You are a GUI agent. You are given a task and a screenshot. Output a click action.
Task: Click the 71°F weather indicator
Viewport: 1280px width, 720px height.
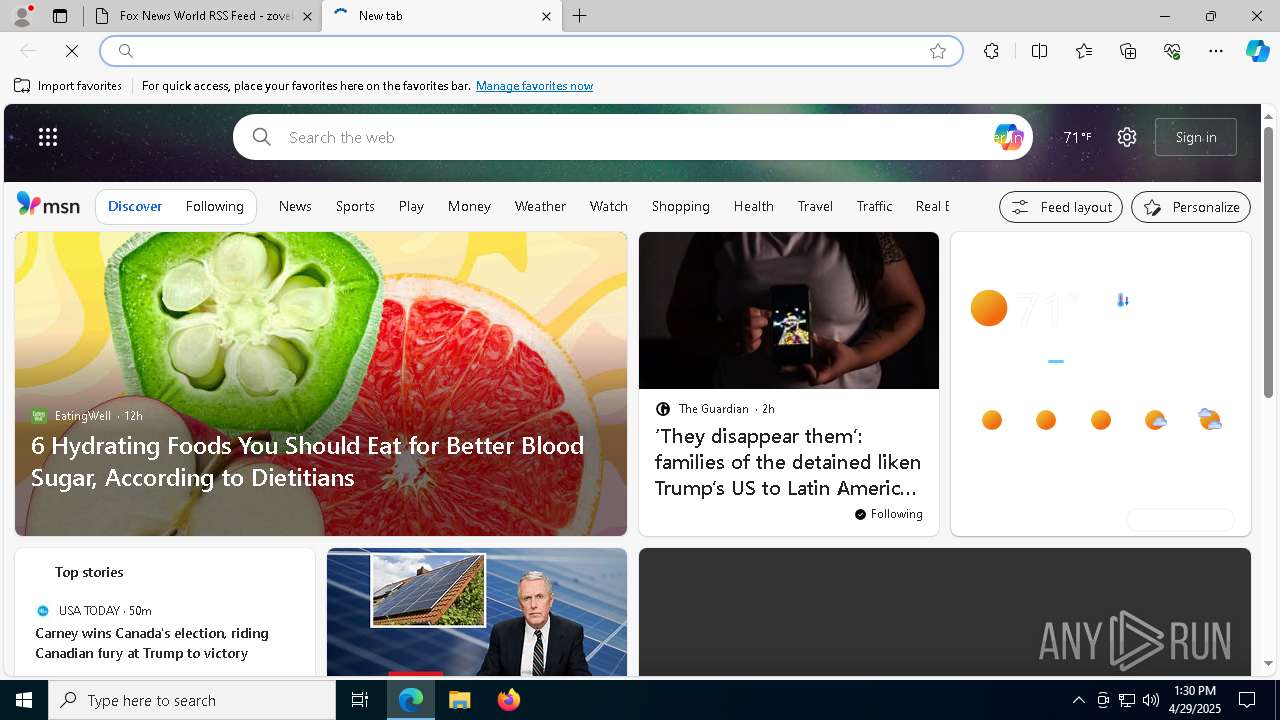pyautogui.click(x=1077, y=137)
